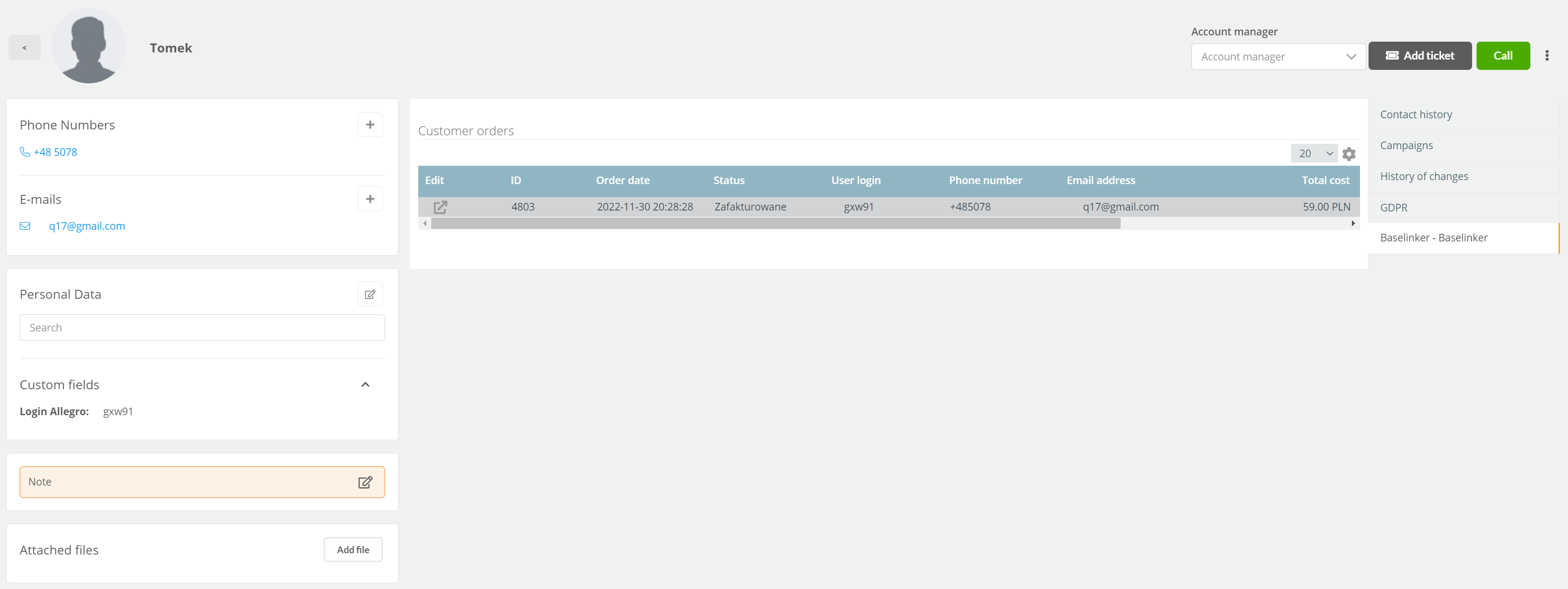This screenshot has width=1568, height=589.
Task: Go back using the arrow button
Action: coord(24,47)
